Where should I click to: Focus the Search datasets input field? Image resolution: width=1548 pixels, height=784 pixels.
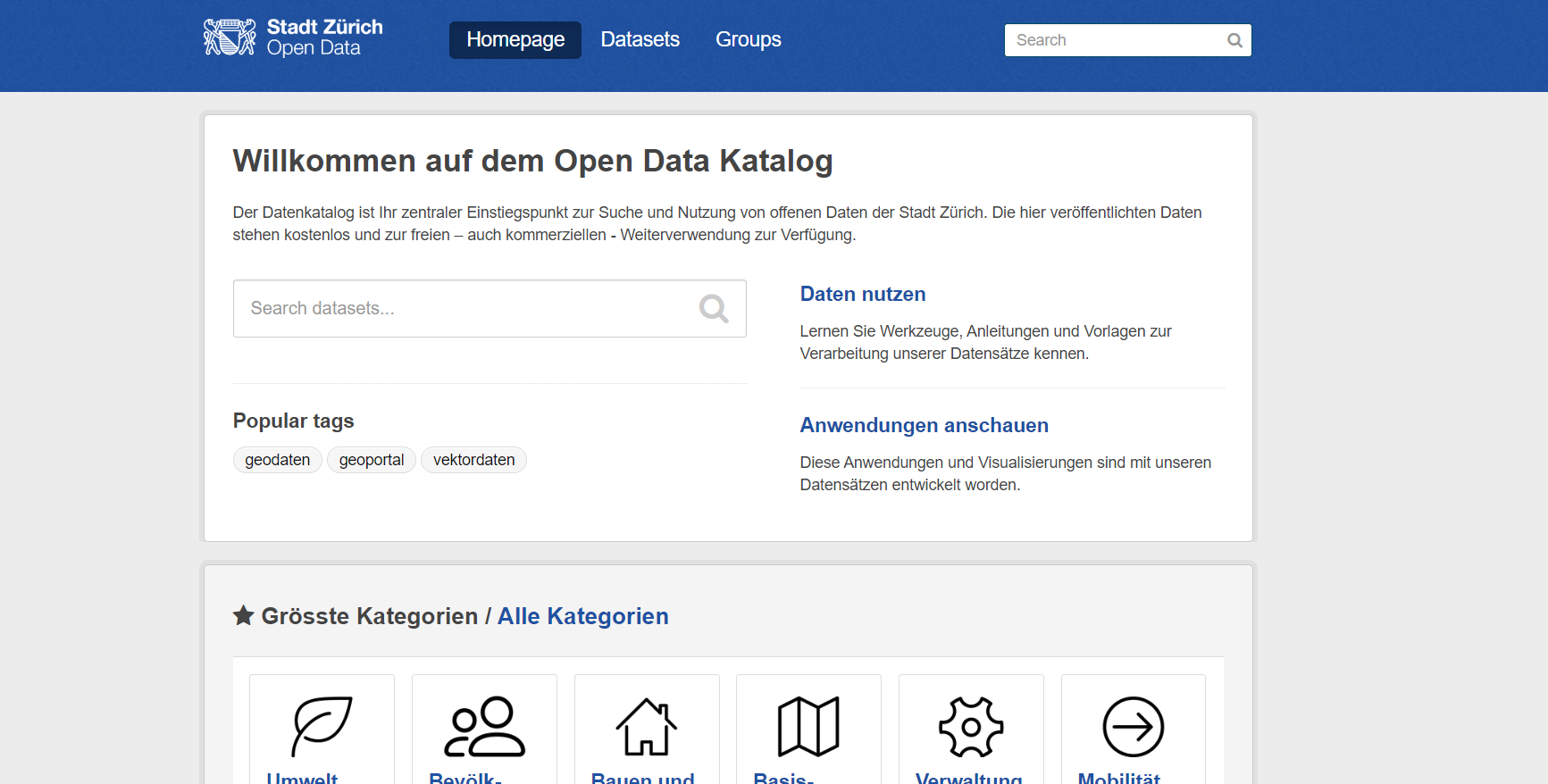(x=464, y=309)
